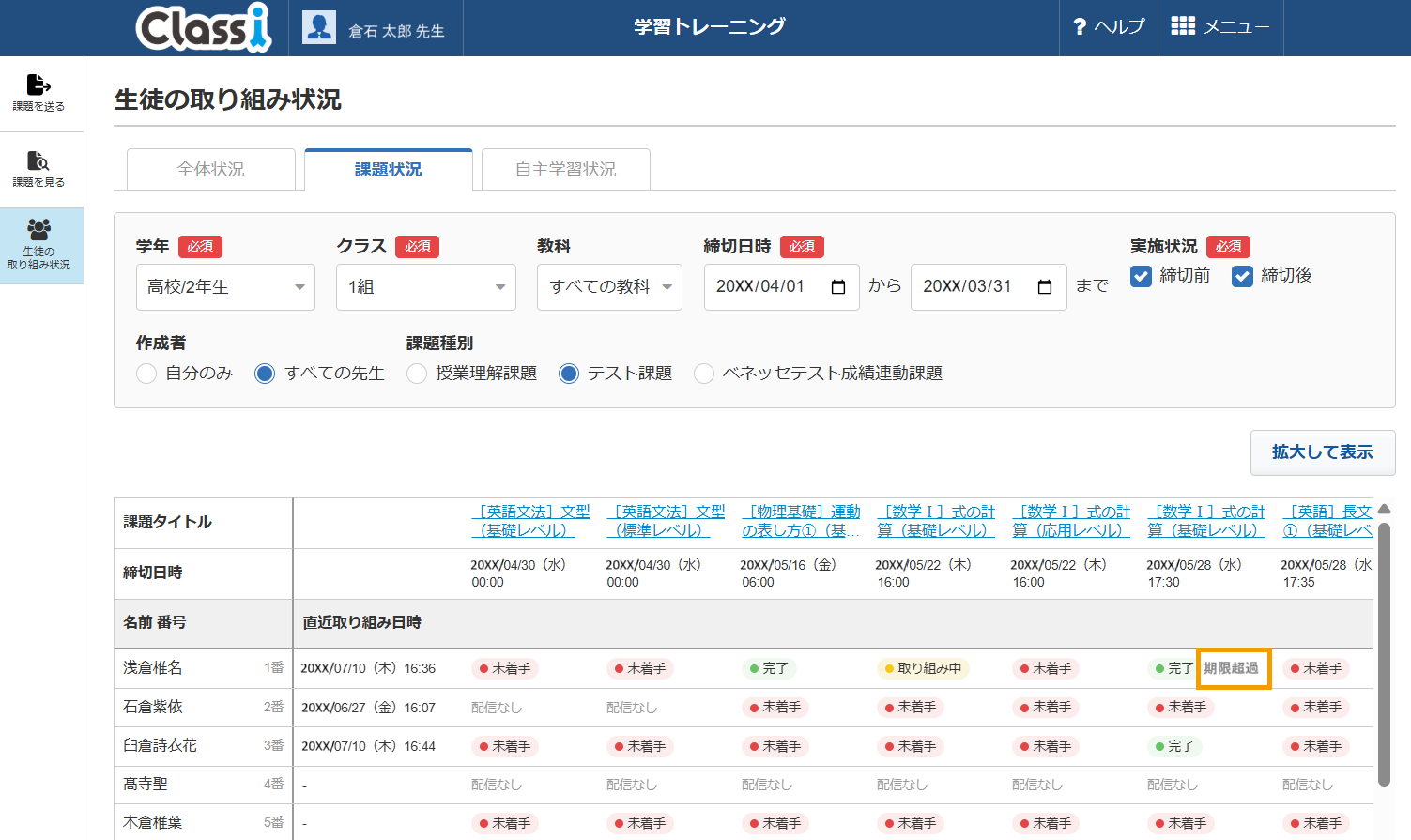Click the 直近取り組み日時 column header

pos(362,622)
